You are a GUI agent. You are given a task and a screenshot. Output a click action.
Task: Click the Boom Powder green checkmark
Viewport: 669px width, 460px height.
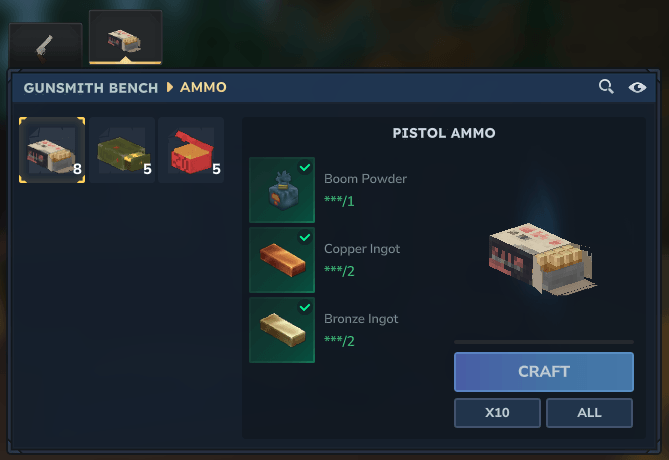point(305,167)
